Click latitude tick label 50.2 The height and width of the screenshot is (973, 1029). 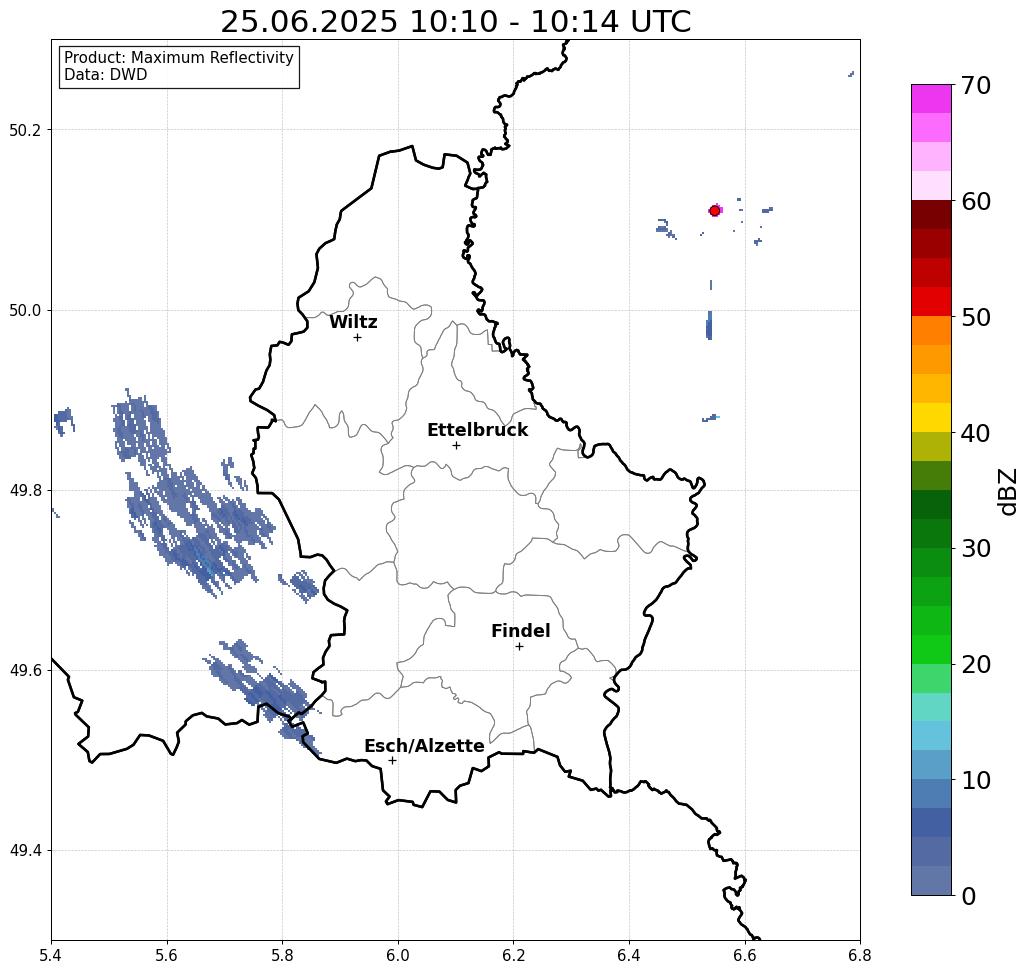(x=25, y=130)
